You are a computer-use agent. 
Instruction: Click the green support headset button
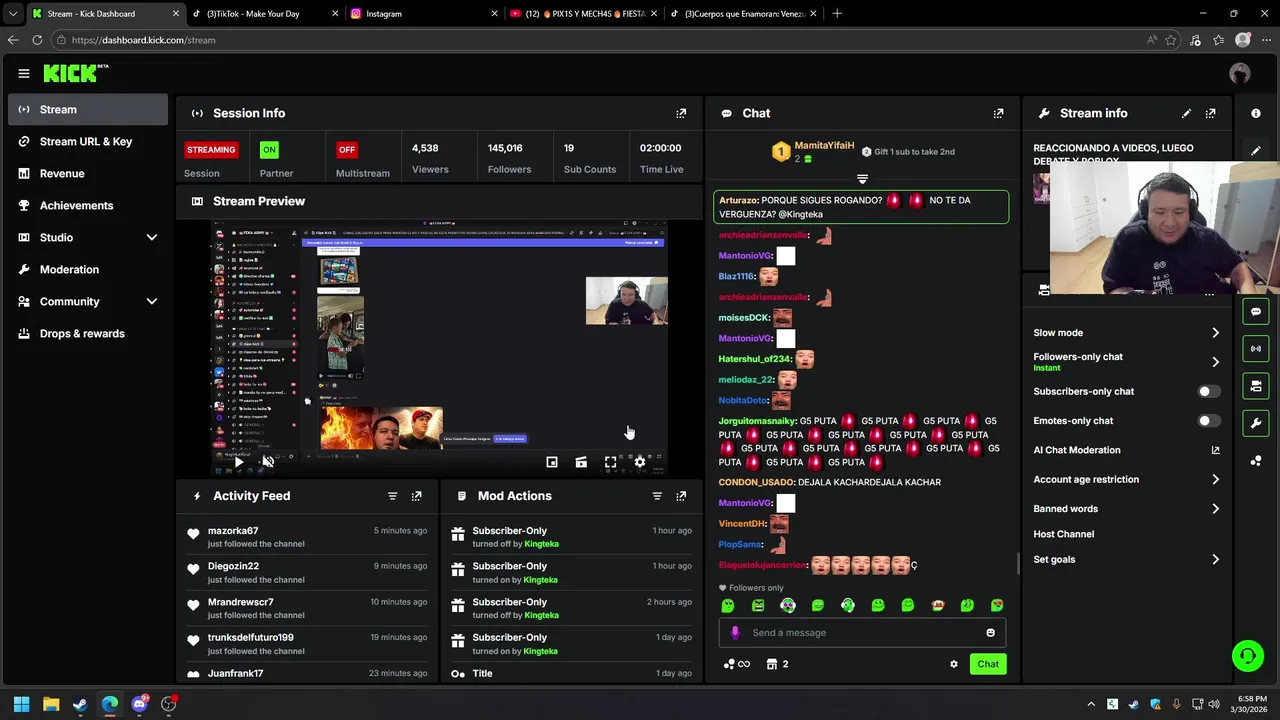tap(1247, 656)
